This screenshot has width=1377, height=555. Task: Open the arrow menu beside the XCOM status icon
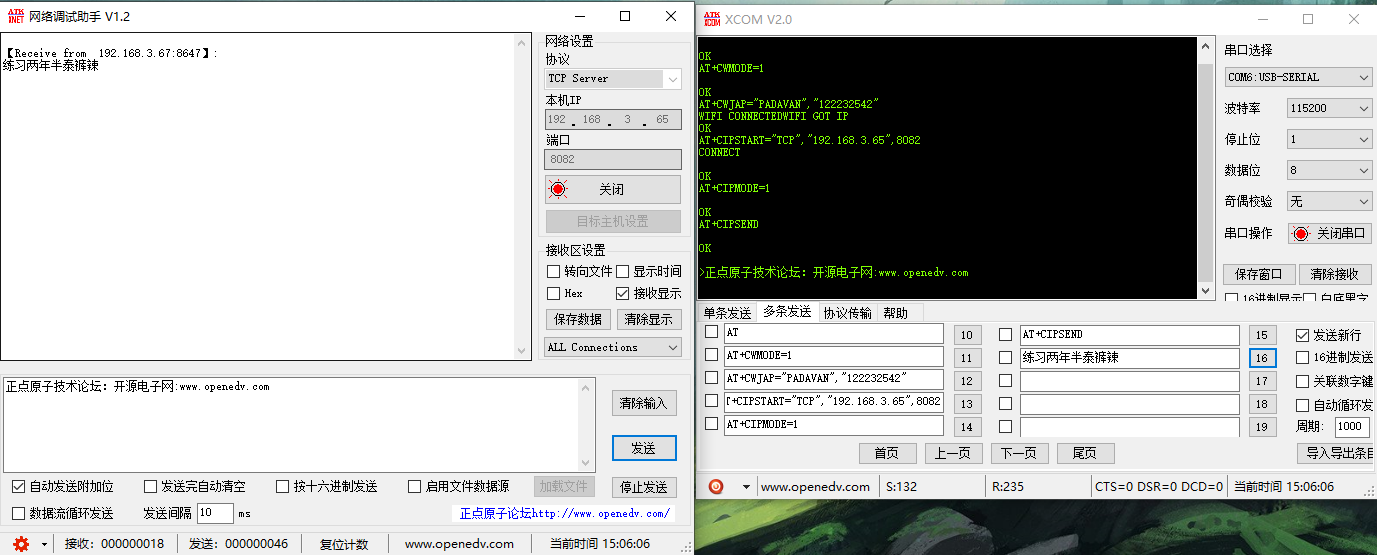(x=745, y=487)
